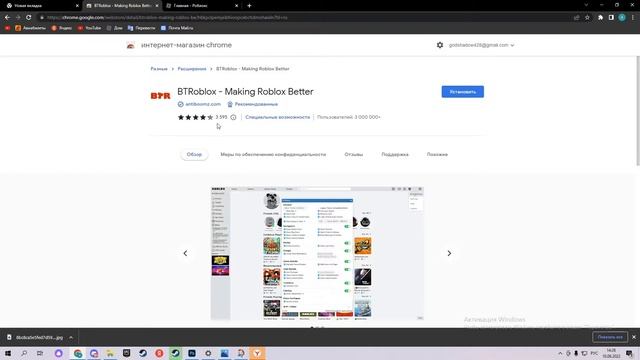
Task: Click the Chrome Web Store logo
Action: click(x=131, y=45)
